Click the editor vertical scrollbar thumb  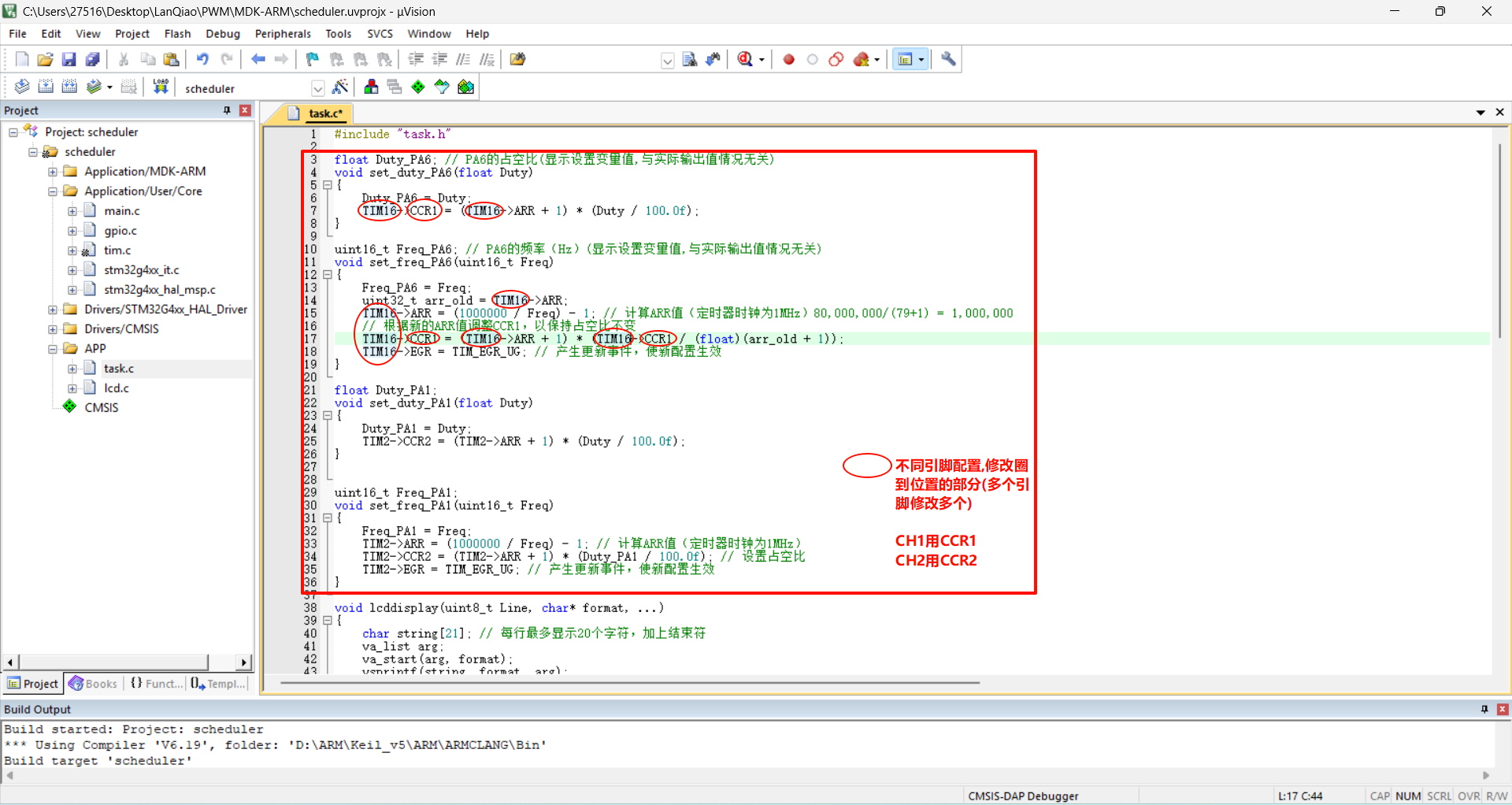coord(1499,240)
